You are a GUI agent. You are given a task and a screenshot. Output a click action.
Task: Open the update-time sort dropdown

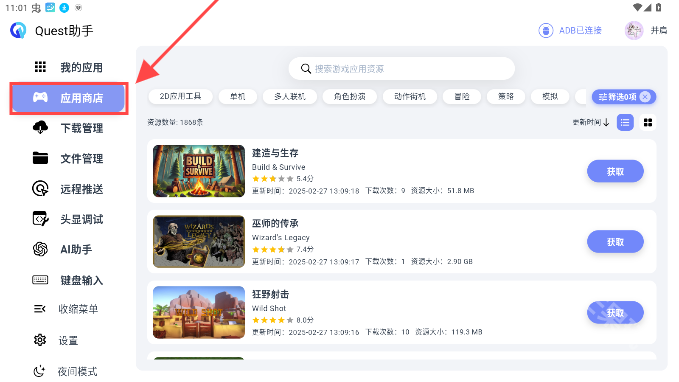point(591,123)
